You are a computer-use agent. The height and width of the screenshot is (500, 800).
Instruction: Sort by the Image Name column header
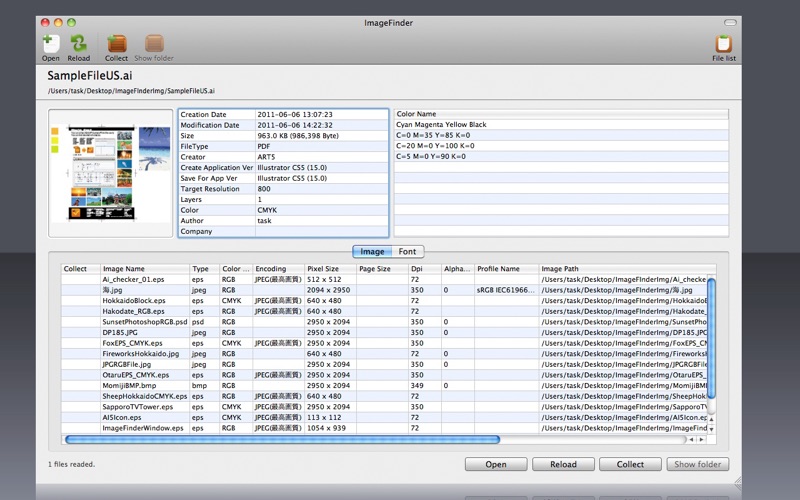point(145,269)
